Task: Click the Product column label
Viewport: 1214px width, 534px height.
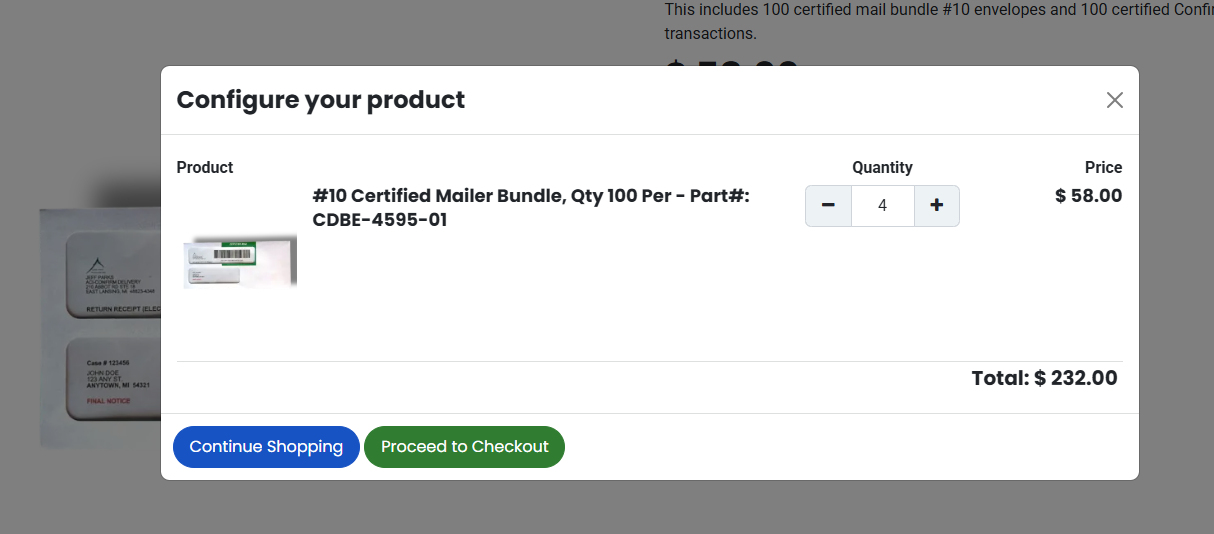Action: (205, 168)
